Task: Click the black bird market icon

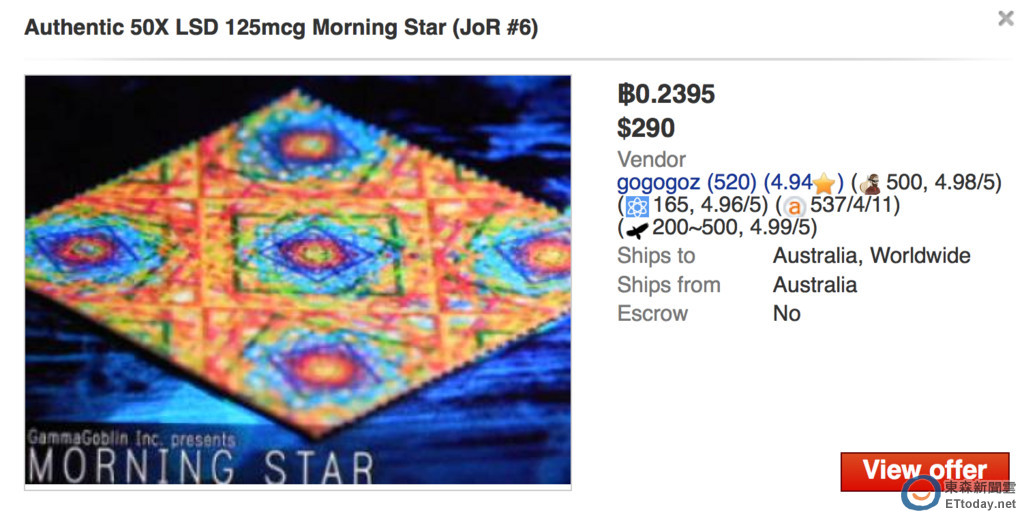Action: click(637, 229)
